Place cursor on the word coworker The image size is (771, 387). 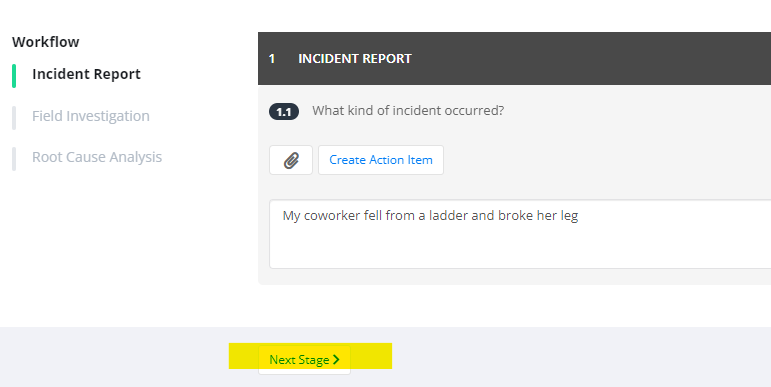(332, 215)
